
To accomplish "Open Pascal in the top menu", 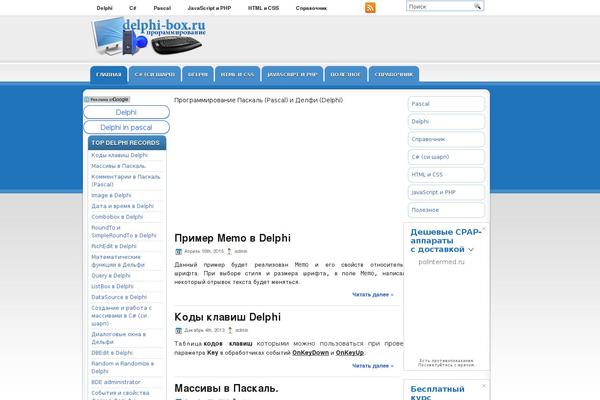I will pos(162,8).
